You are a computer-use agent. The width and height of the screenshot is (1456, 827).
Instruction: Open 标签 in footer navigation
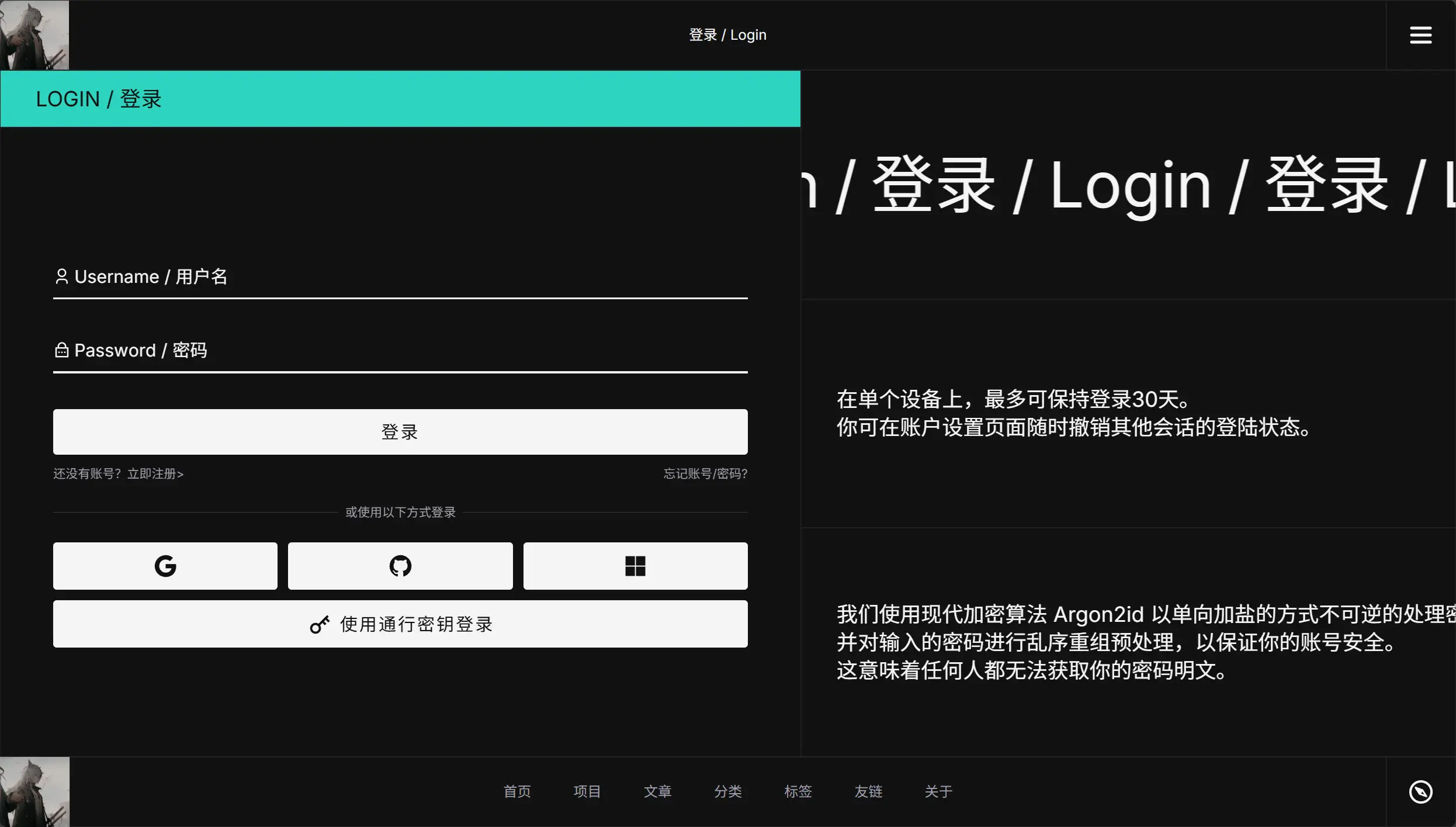[x=798, y=791]
